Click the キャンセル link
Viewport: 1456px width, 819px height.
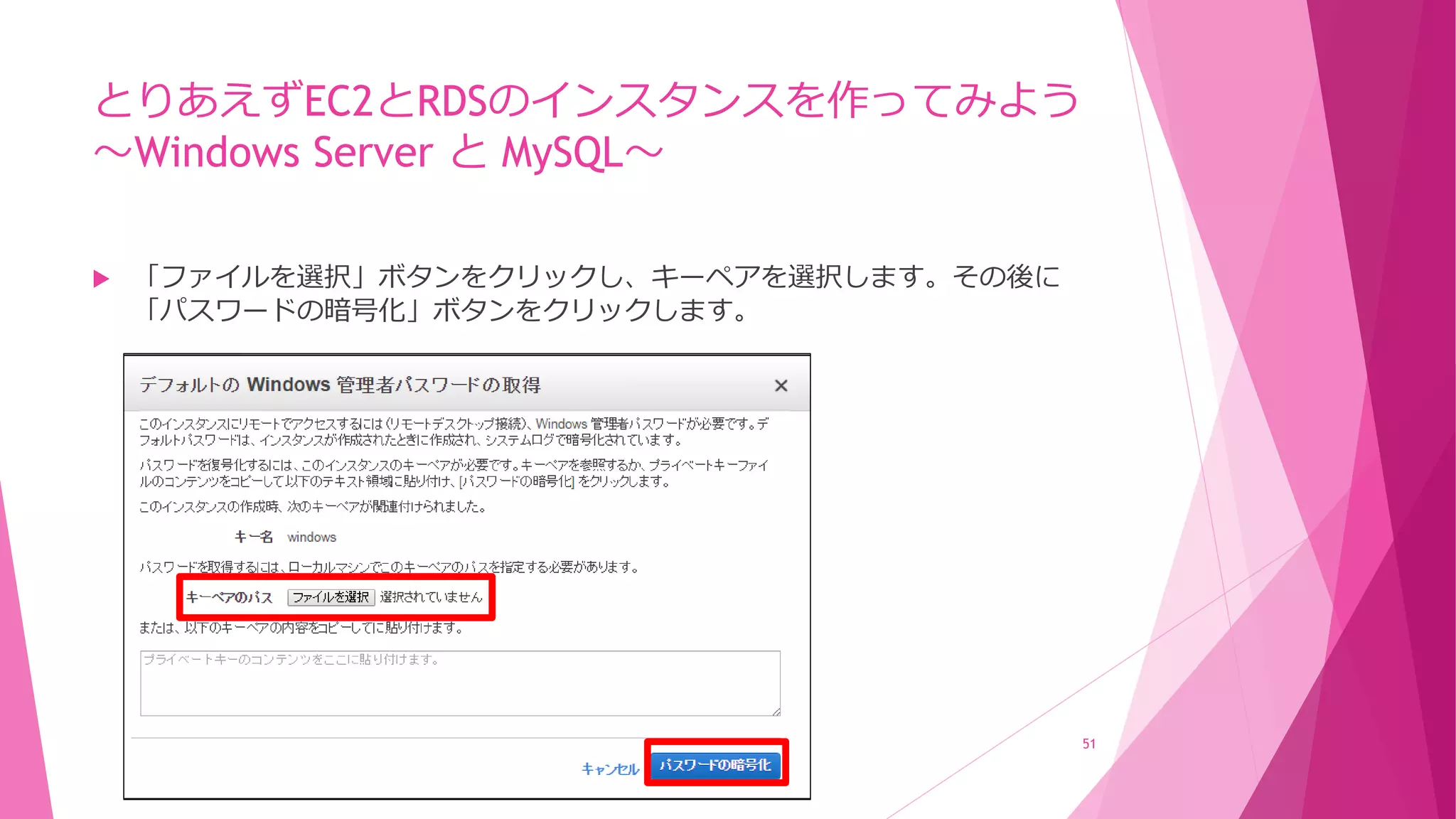tap(610, 769)
